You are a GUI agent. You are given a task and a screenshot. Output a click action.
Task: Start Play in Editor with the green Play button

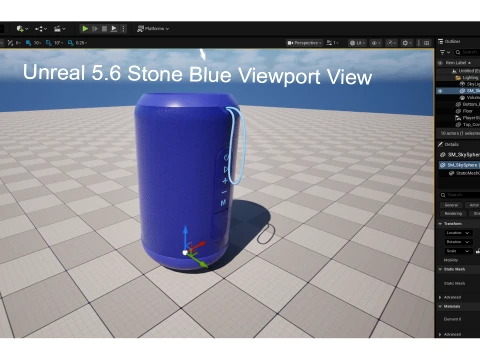pyautogui.click(x=85, y=29)
